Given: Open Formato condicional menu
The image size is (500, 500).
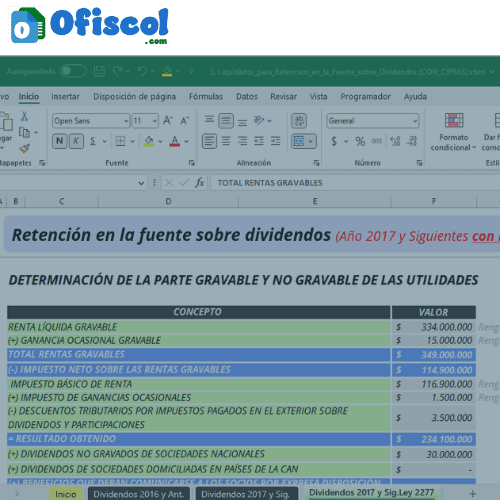Looking at the screenshot, I should click(453, 133).
